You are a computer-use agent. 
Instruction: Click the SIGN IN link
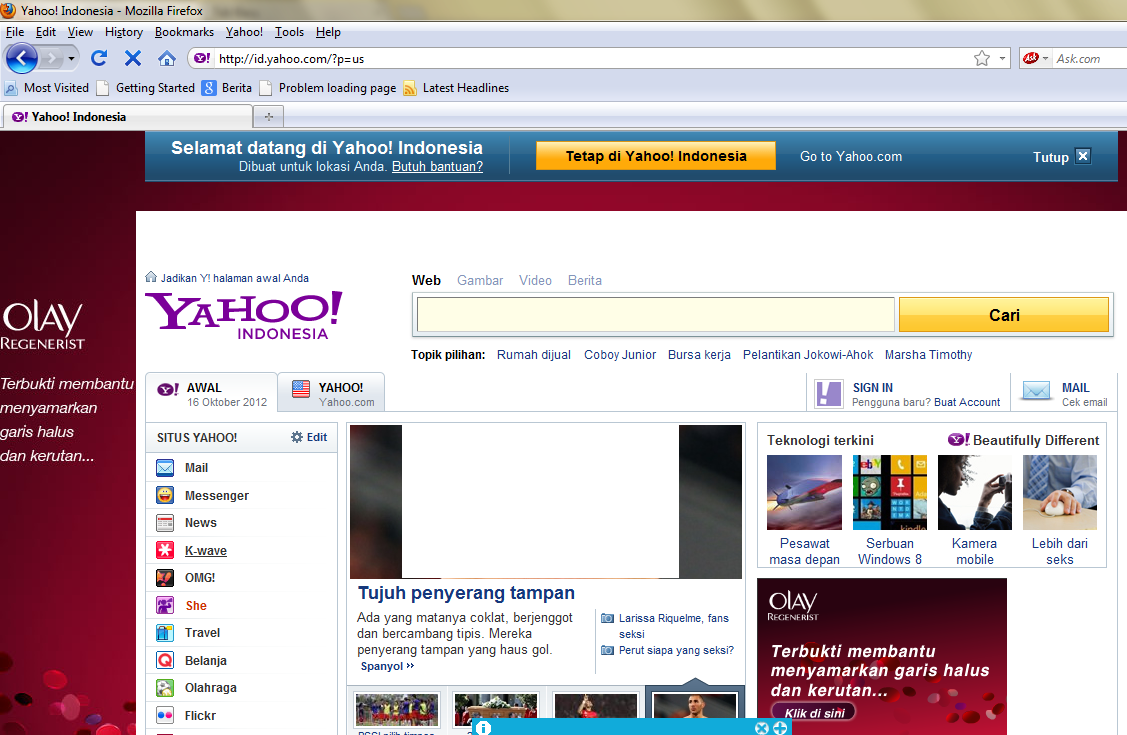click(873, 387)
